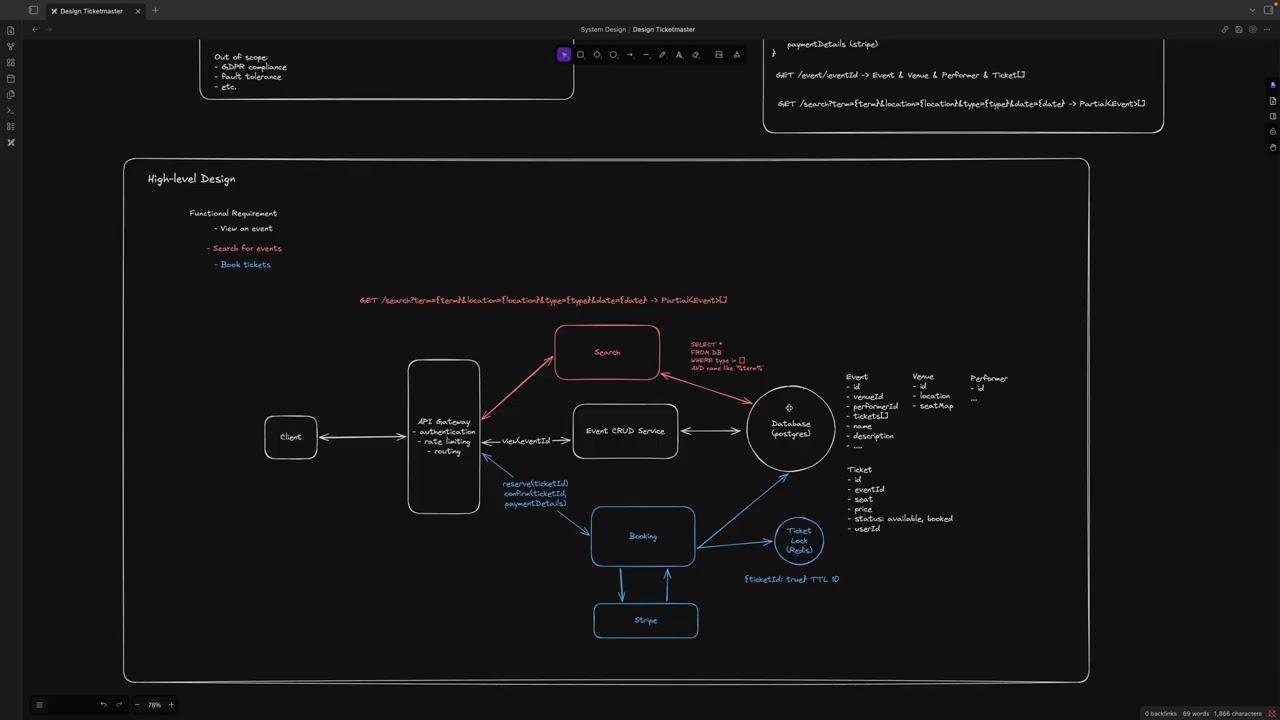This screenshot has width=1280, height=720.
Task: Open canvas icon in the ribbon
Action: (11, 62)
